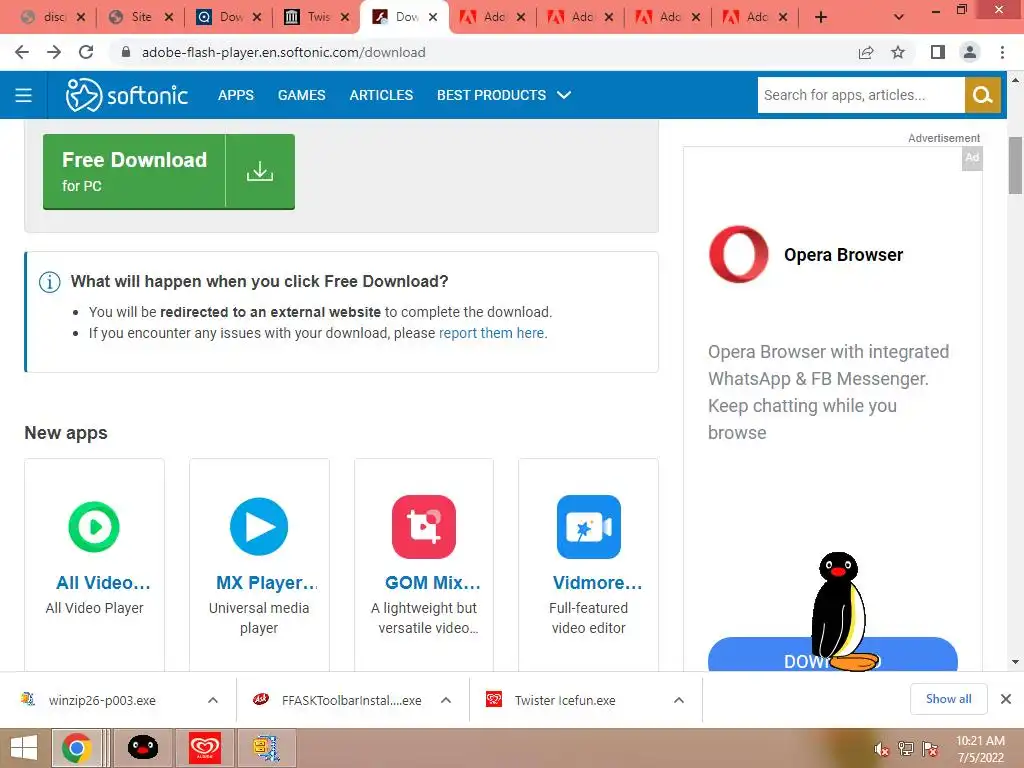Open the GAMES menu
Image resolution: width=1024 pixels, height=768 pixels.
pos(301,95)
